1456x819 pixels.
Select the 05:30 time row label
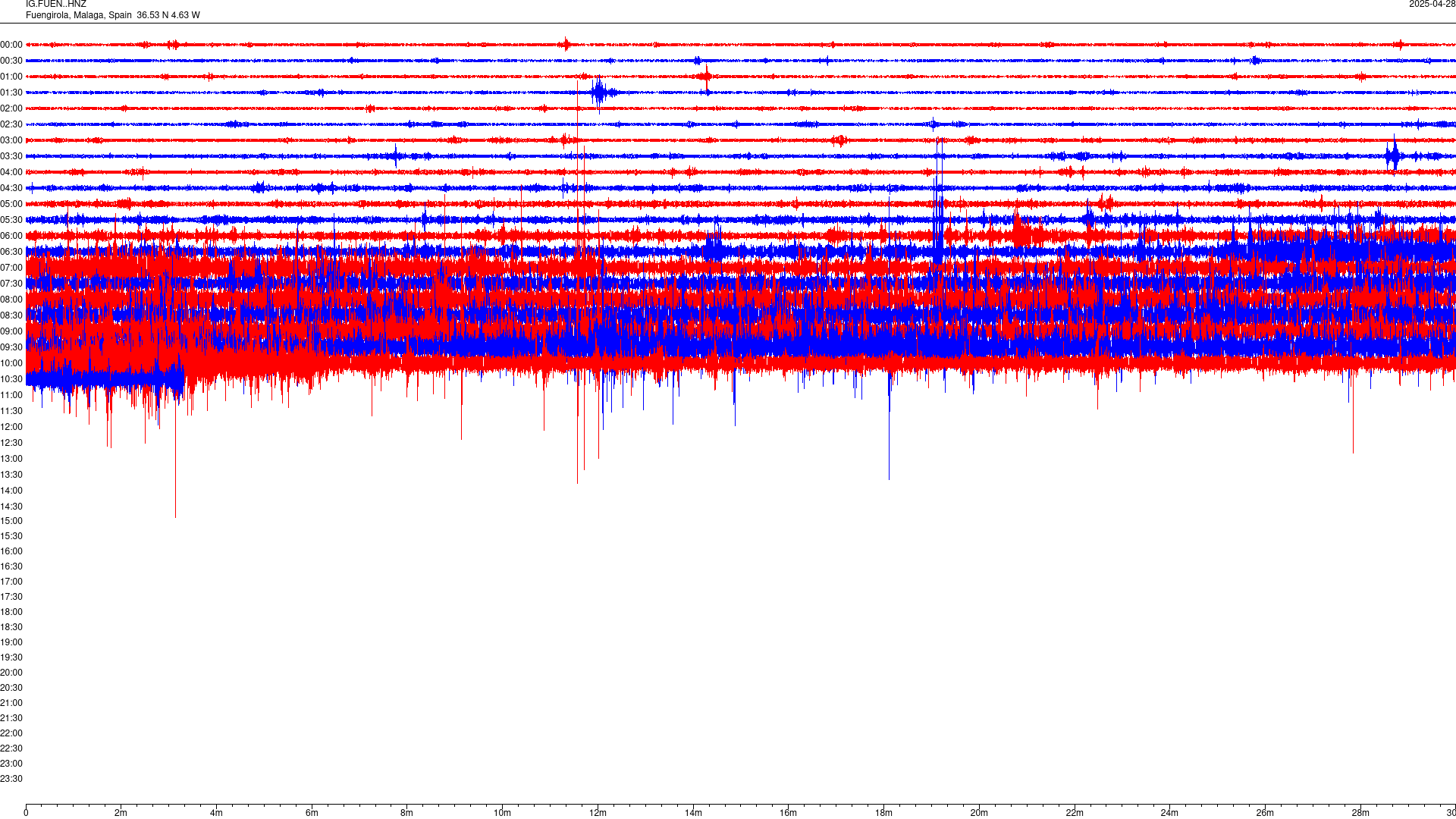(11, 220)
